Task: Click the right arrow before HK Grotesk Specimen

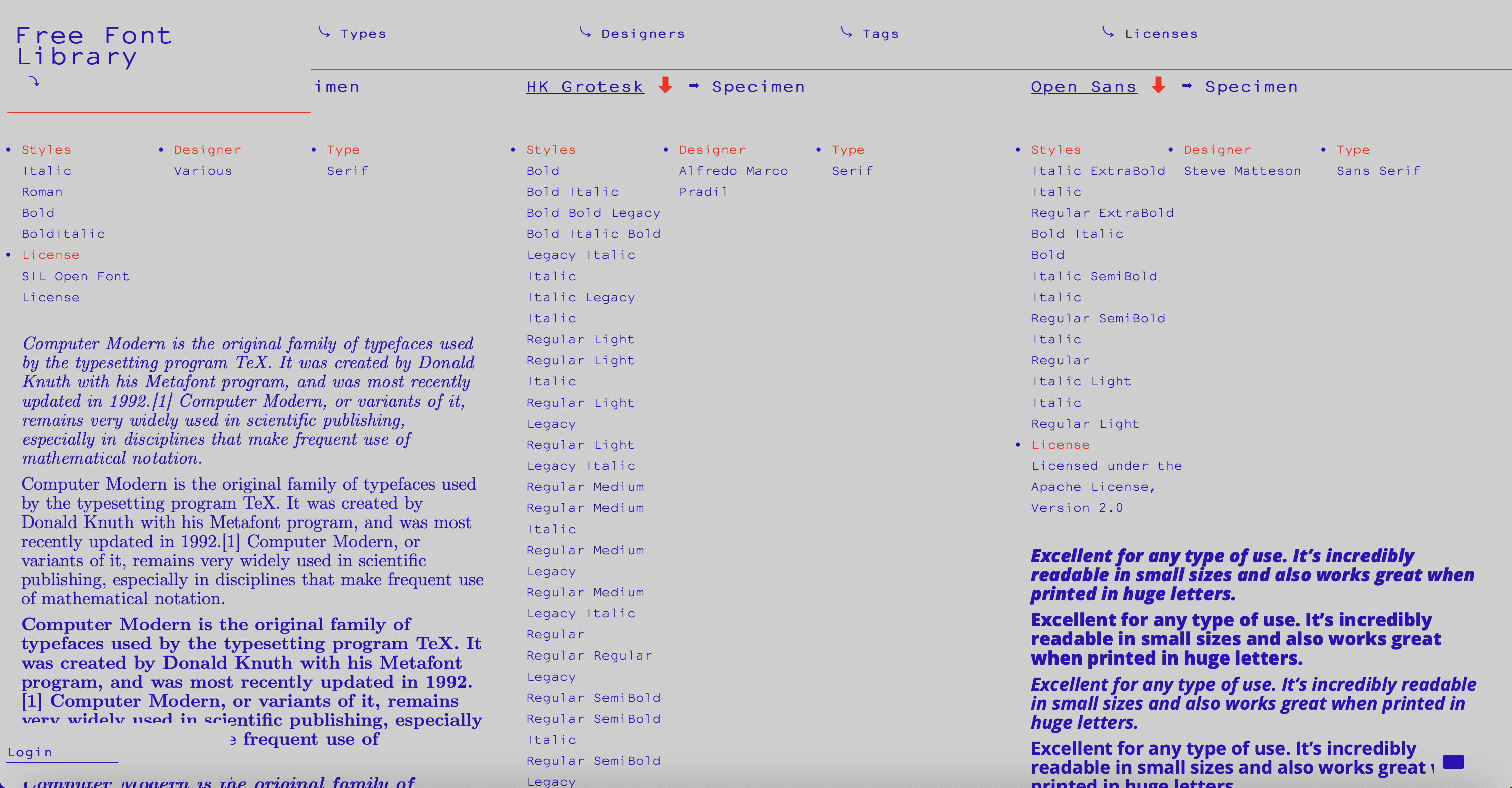Action: (694, 86)
